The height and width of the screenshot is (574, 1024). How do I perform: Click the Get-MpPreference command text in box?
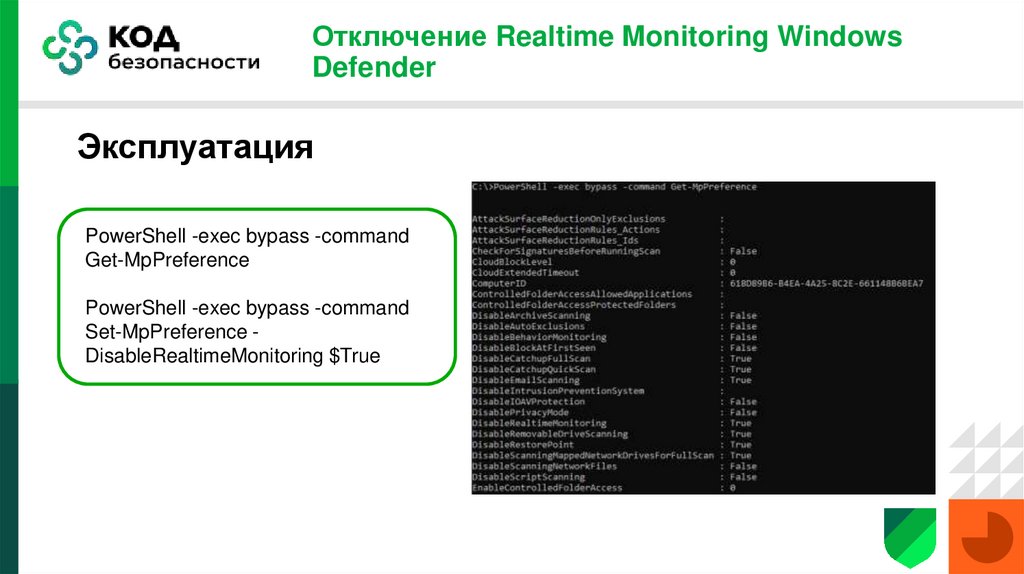pyautogui.click(x=247, y=247)
